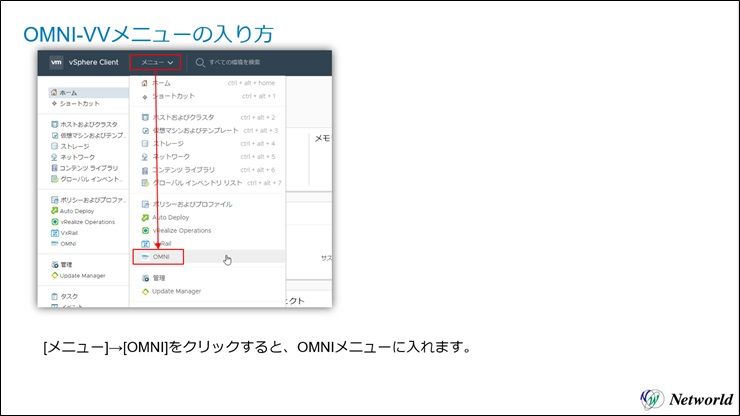This screenshot has width=740, height=416.
Task: Click the vSphere Client title text
Action: tap(93, 62)
